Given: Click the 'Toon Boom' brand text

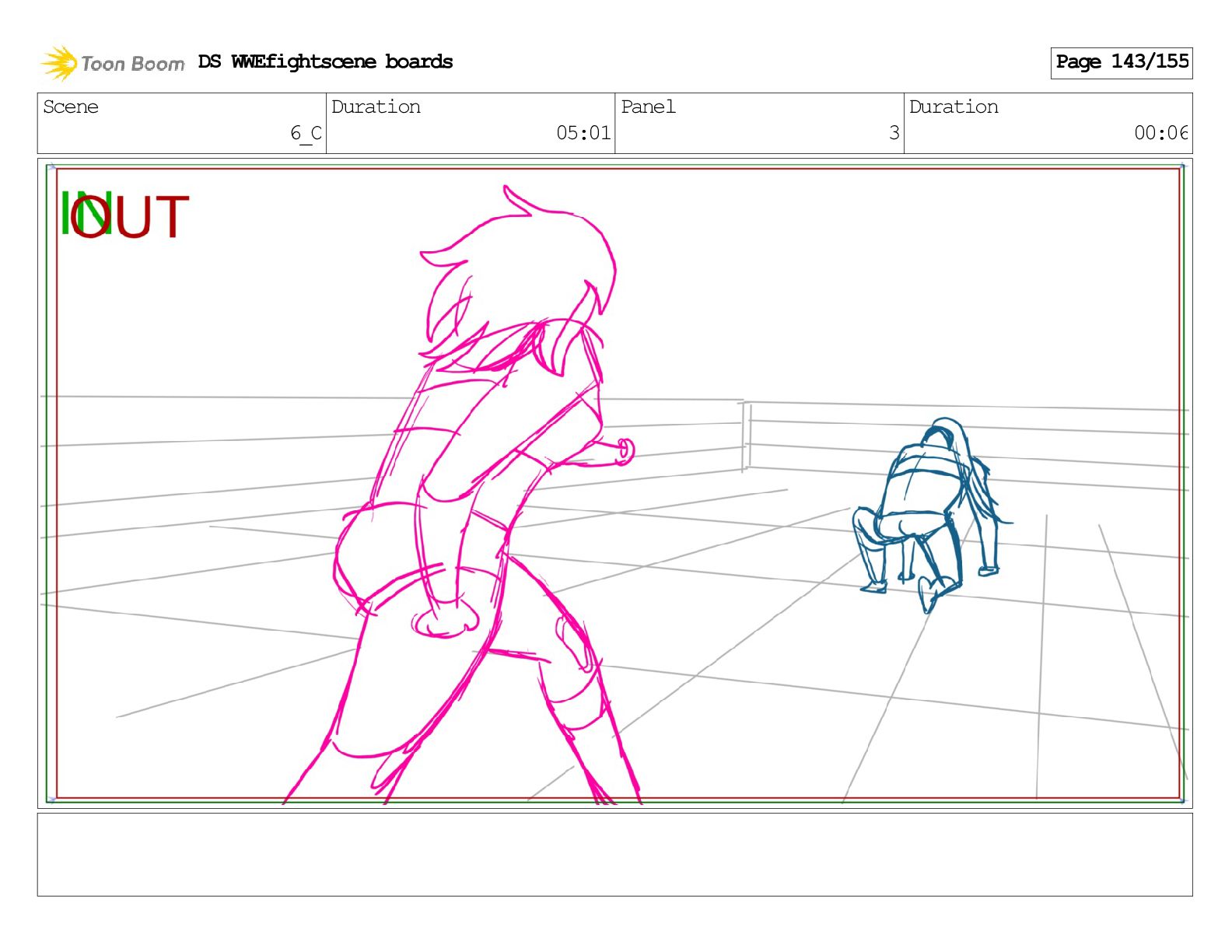Looking at the screenshot, I should (132, 64).
